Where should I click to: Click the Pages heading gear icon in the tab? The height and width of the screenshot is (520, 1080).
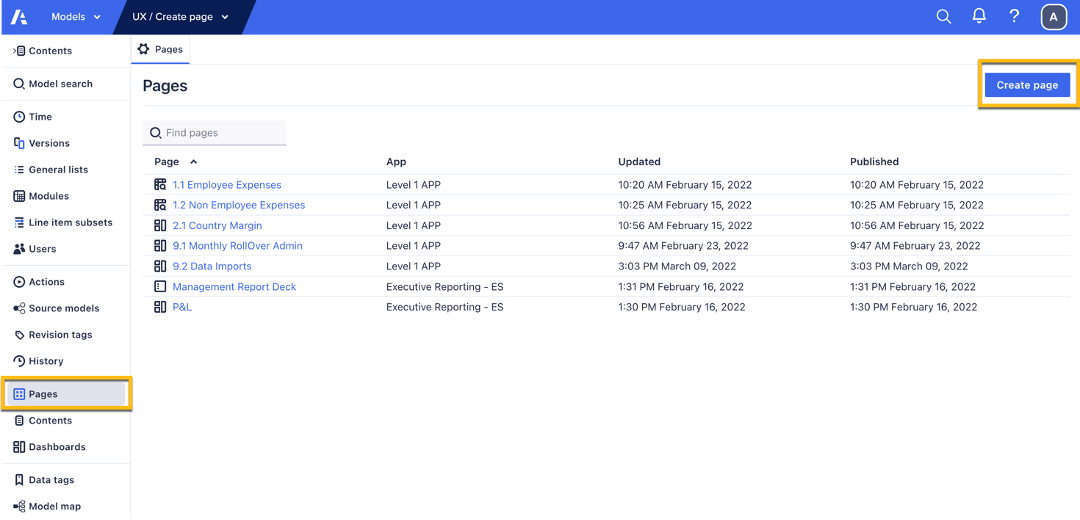(x=143, y=49)
